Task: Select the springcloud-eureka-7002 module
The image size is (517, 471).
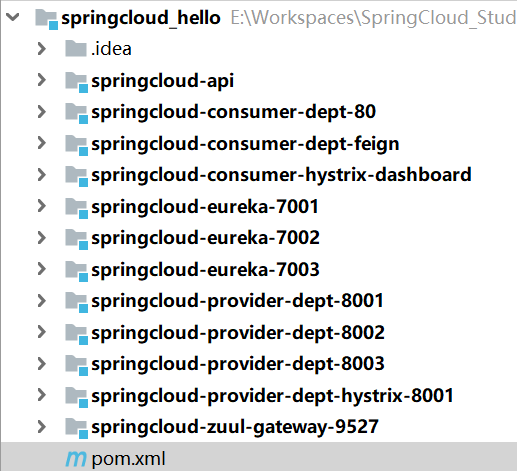Action: (205, 238)
